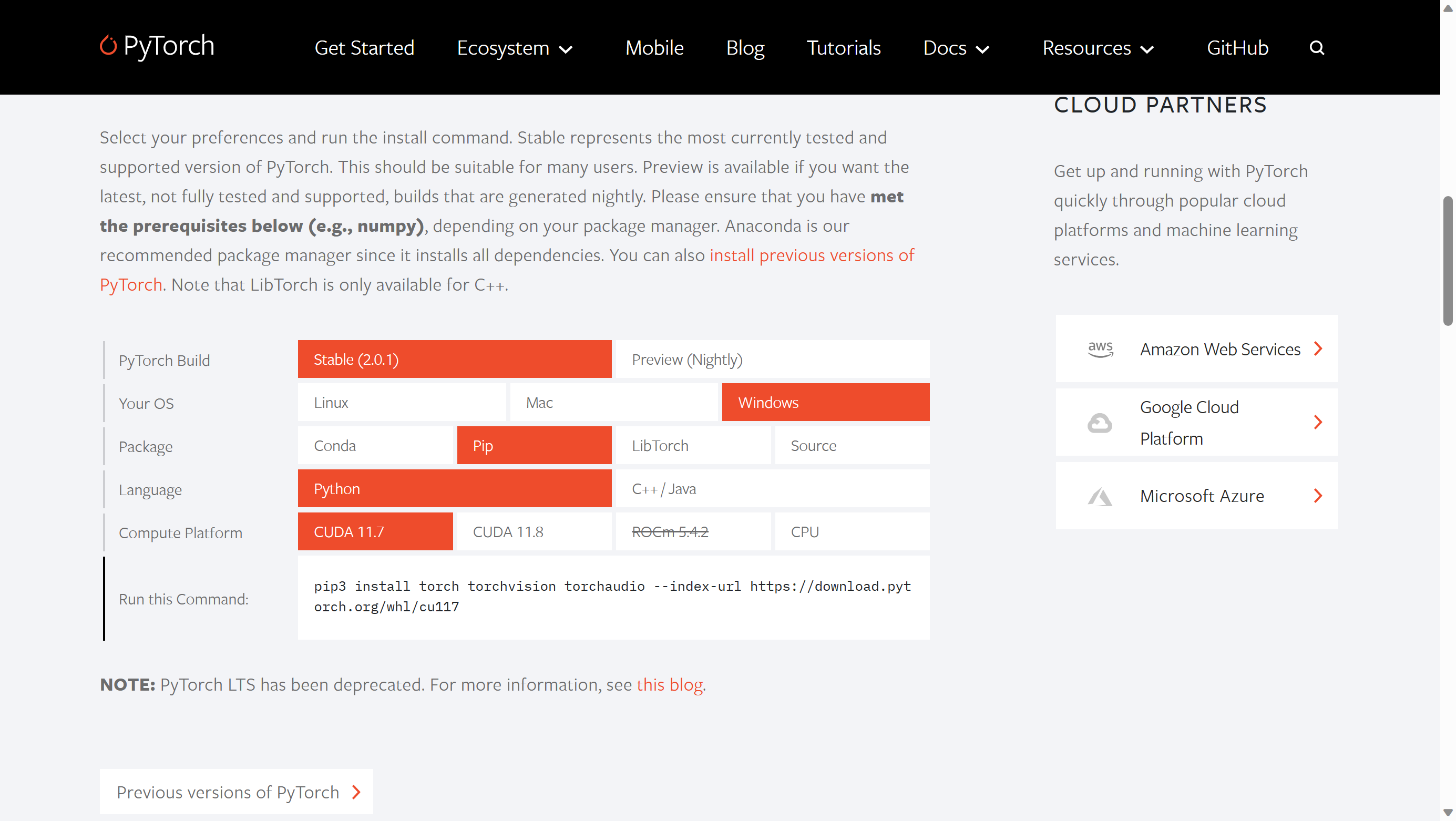
Task: Click the Microsoft Azure arrow icon
Action: 1318,496
